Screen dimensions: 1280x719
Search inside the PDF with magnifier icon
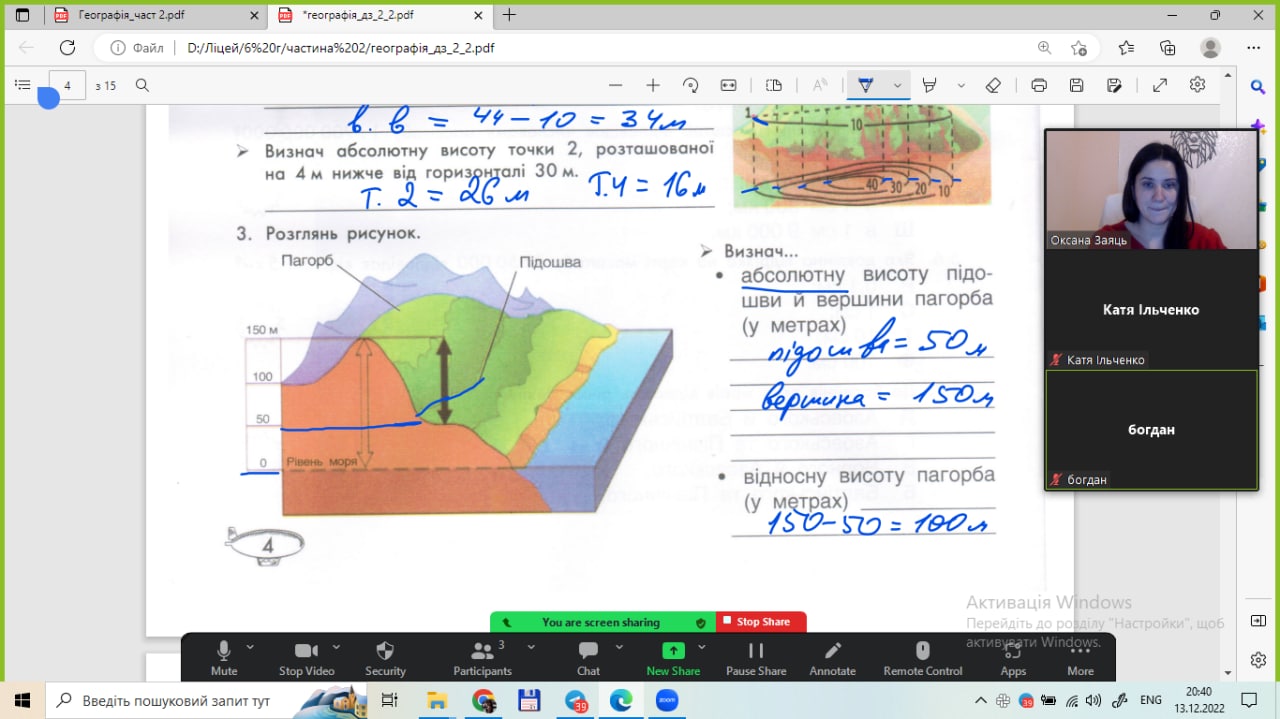[142, 86]
